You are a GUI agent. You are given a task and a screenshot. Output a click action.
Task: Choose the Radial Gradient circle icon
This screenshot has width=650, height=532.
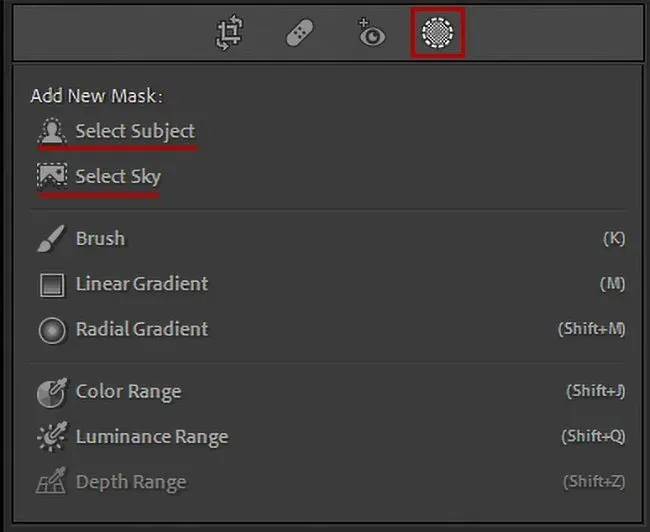tap(51, 330)
